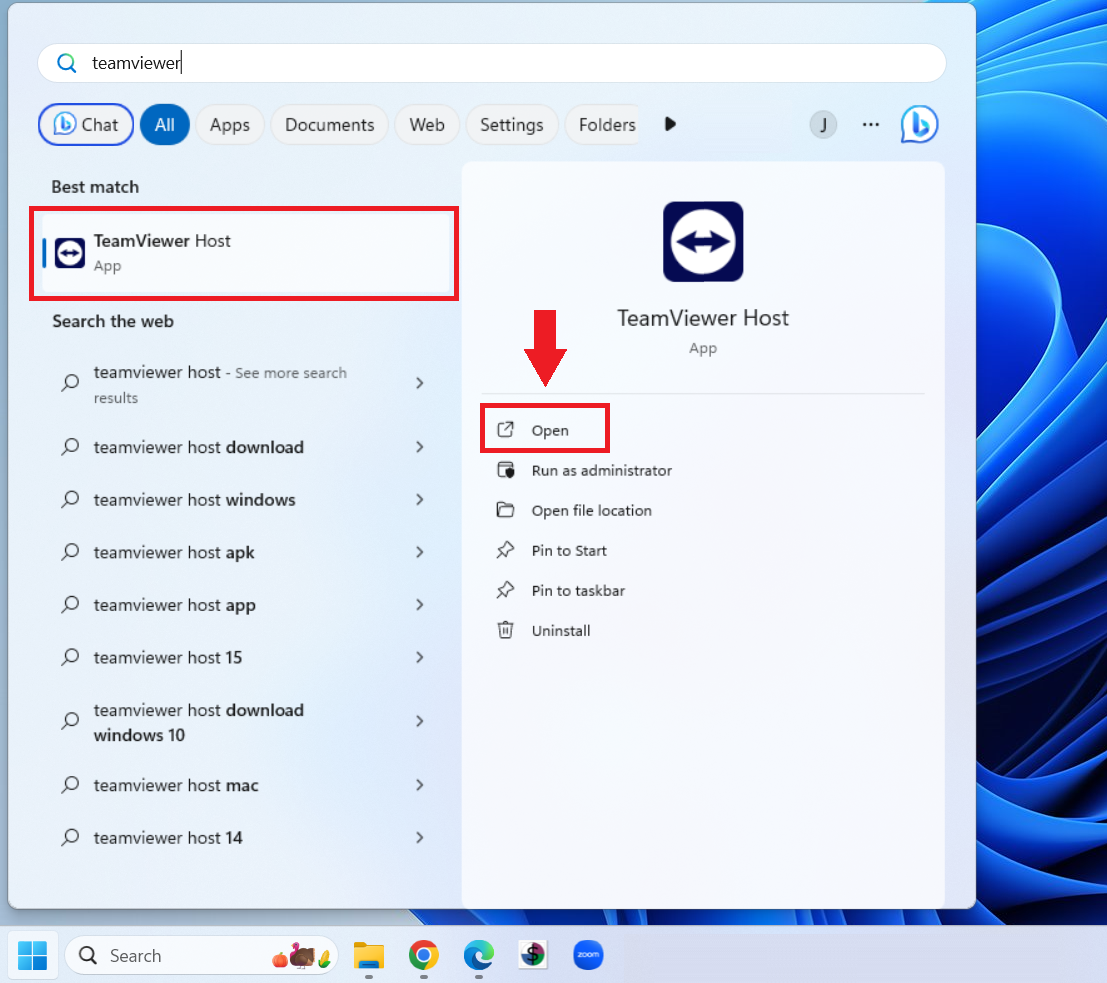
Task: Select Pin to taskbar
Action: tap(578, 591)
